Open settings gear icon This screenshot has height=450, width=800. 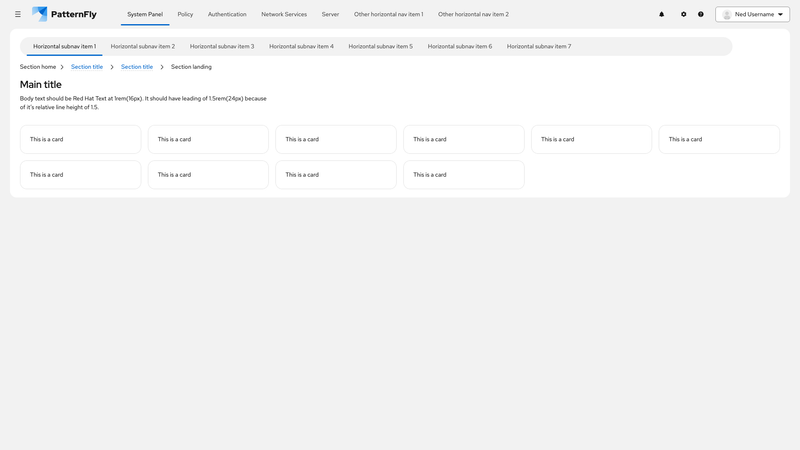tap(684, 14)
